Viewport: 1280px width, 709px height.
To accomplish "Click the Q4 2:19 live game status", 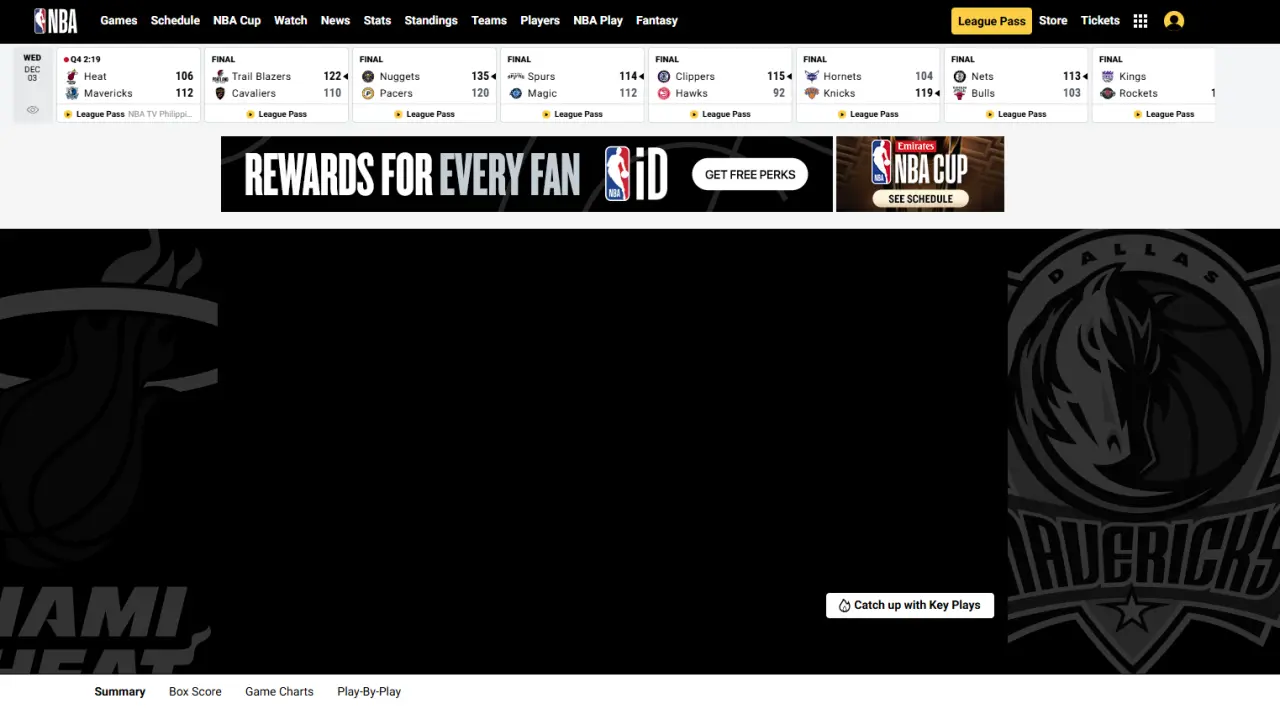I will tap(82, 59).
